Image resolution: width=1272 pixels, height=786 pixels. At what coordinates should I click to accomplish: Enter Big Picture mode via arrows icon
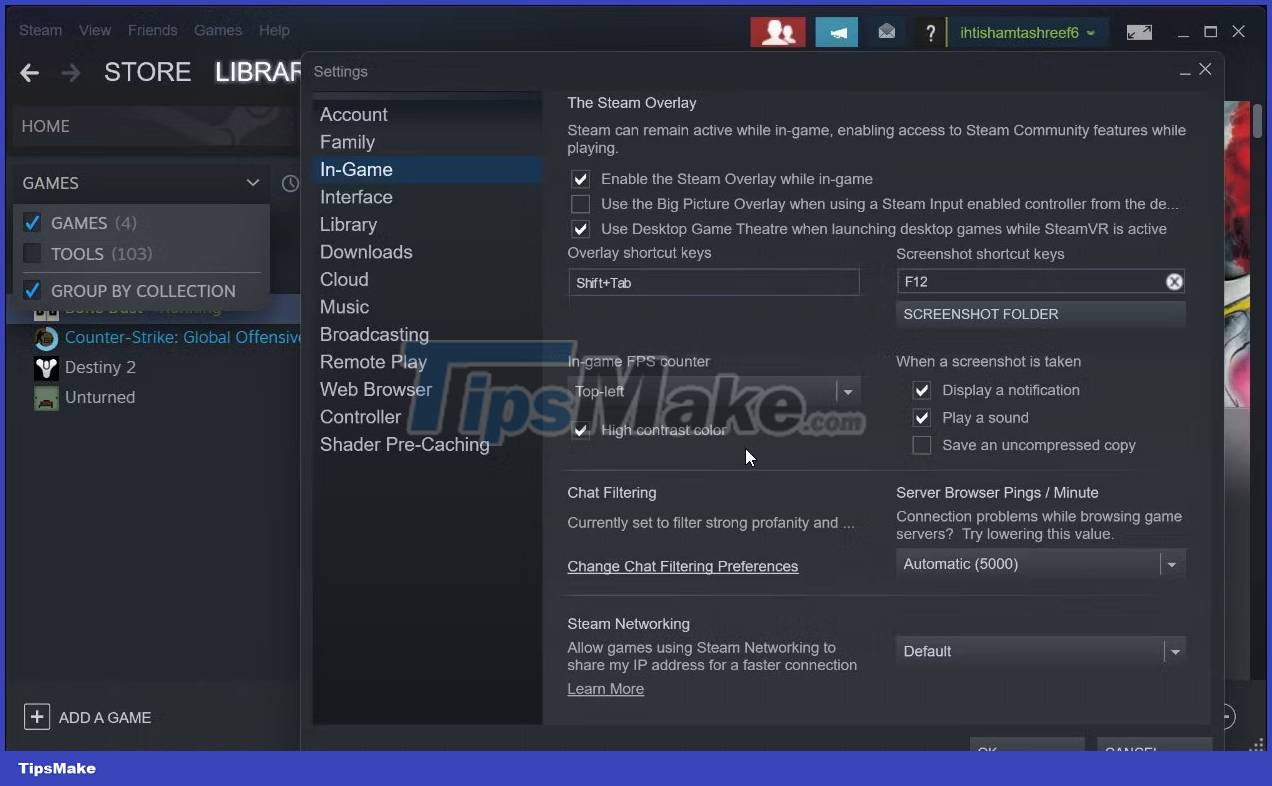coord(1139,31)
